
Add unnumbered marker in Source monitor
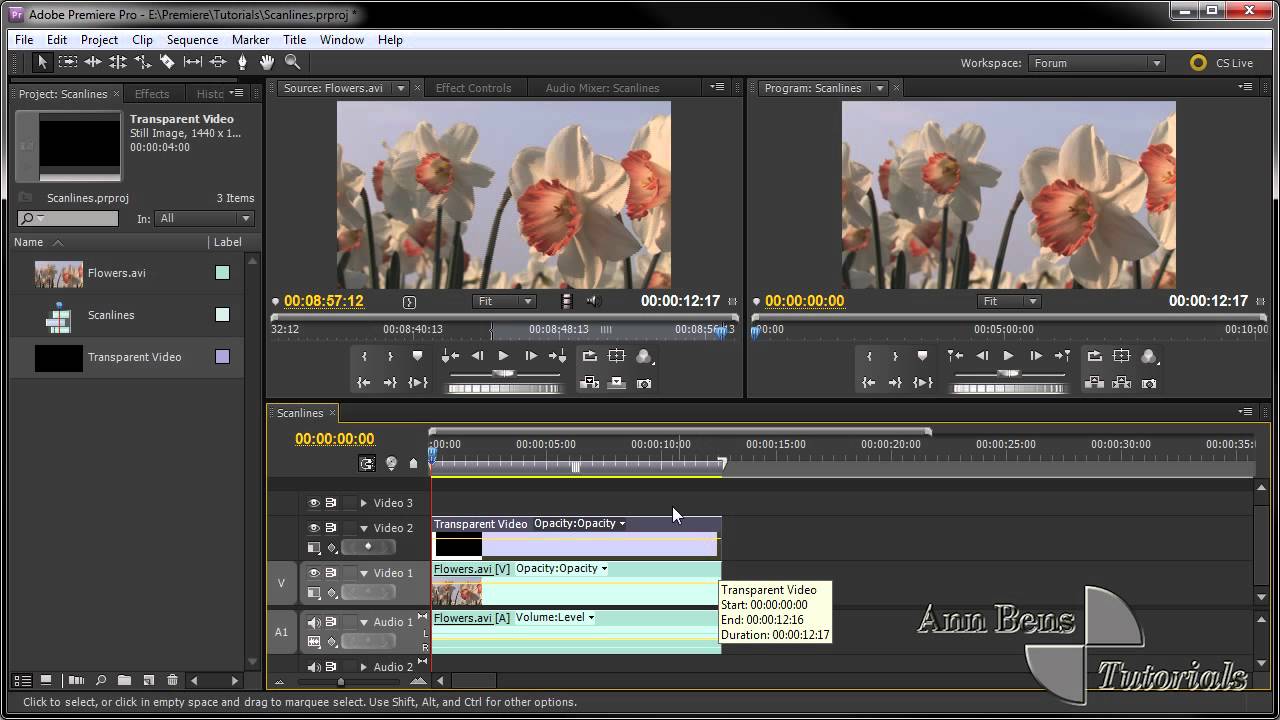417,356
